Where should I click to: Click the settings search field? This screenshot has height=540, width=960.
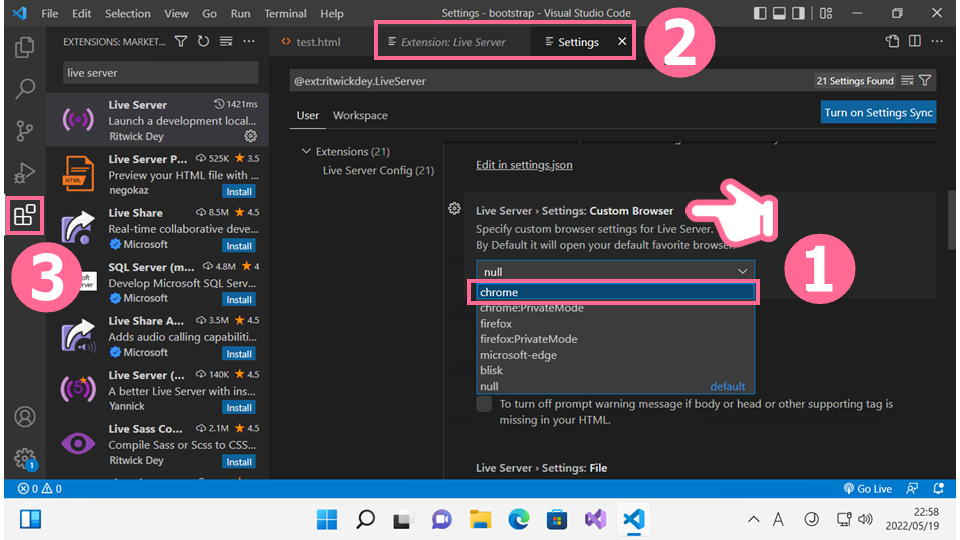point(551,81)
